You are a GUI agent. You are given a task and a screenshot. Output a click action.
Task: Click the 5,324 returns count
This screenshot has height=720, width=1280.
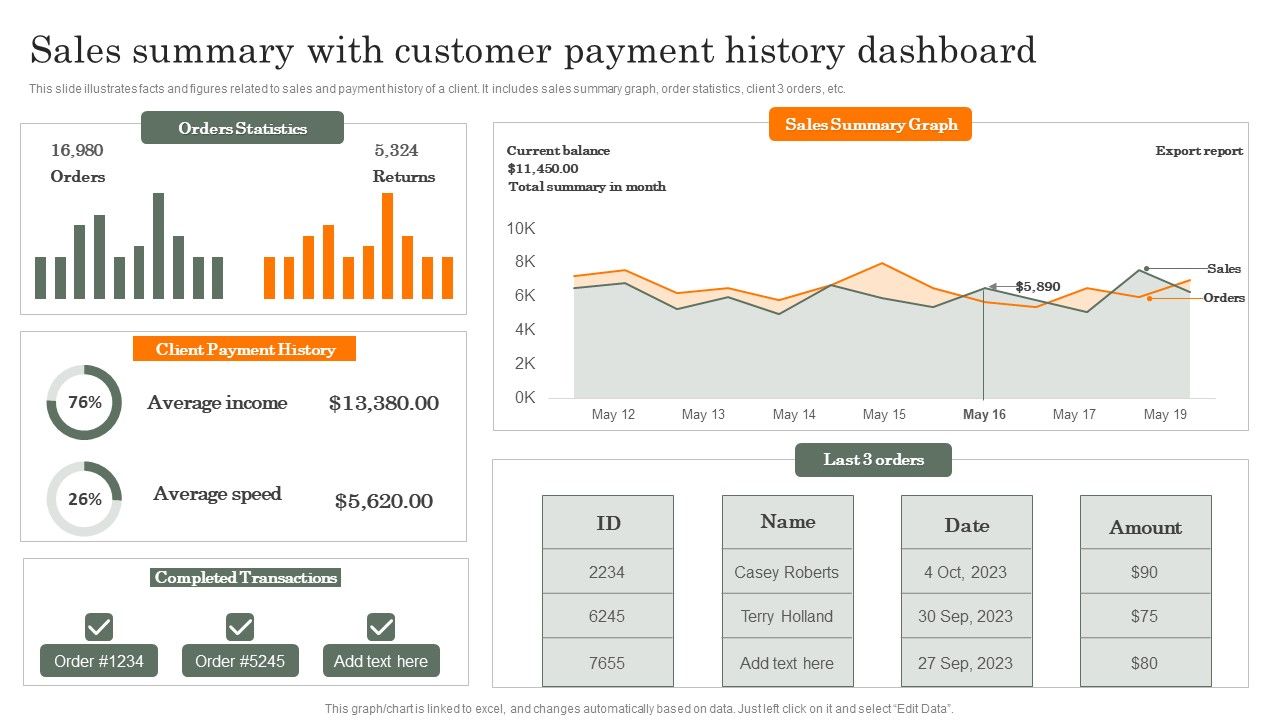pos(396,150)
